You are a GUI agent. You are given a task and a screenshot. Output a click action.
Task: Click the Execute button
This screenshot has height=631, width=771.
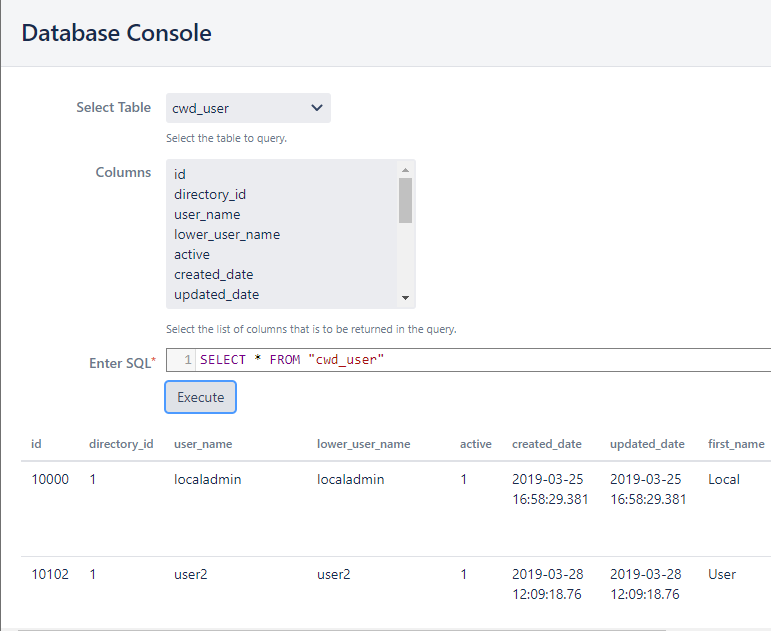(x=201, y=397)
